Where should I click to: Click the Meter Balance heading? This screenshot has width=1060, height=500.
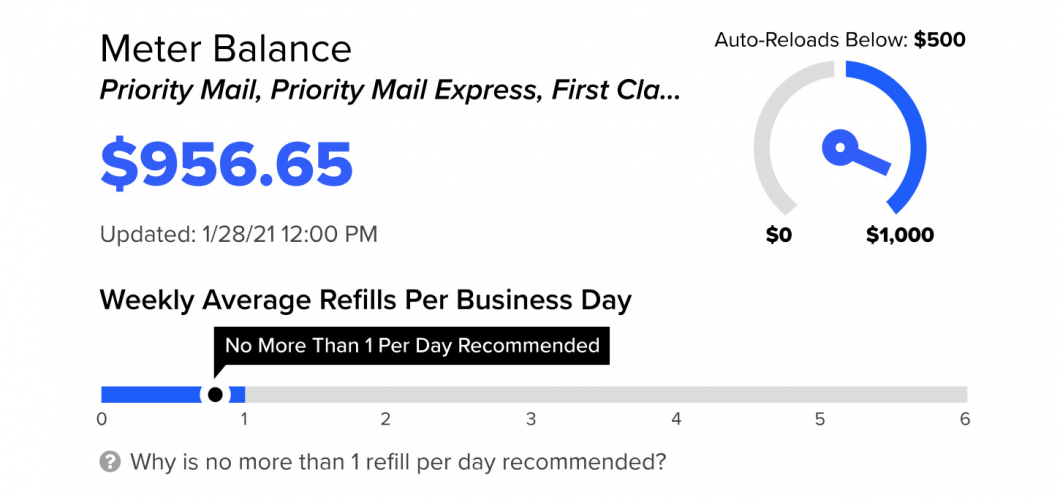coord(226,48)
